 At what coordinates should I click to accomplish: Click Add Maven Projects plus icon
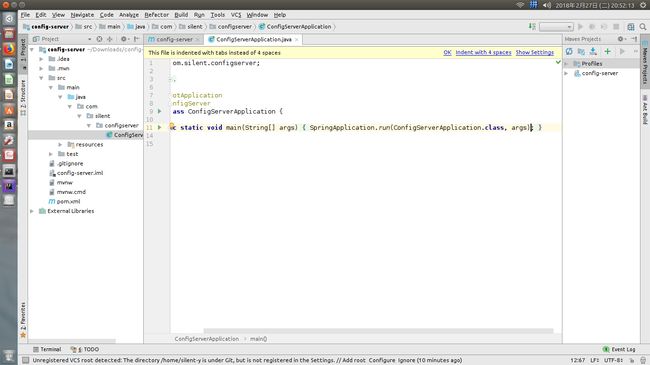pos(607,51)
